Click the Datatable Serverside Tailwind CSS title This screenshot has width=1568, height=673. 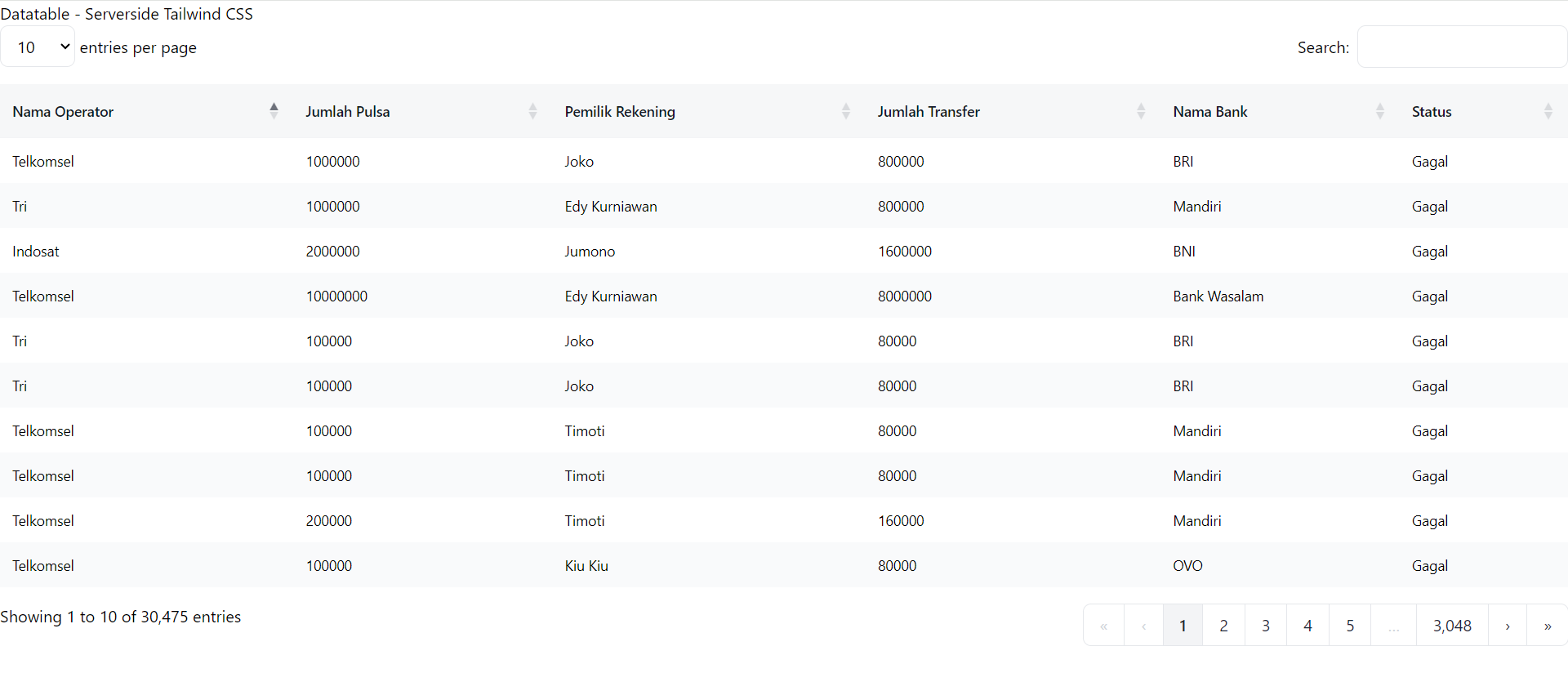point(127,14)
